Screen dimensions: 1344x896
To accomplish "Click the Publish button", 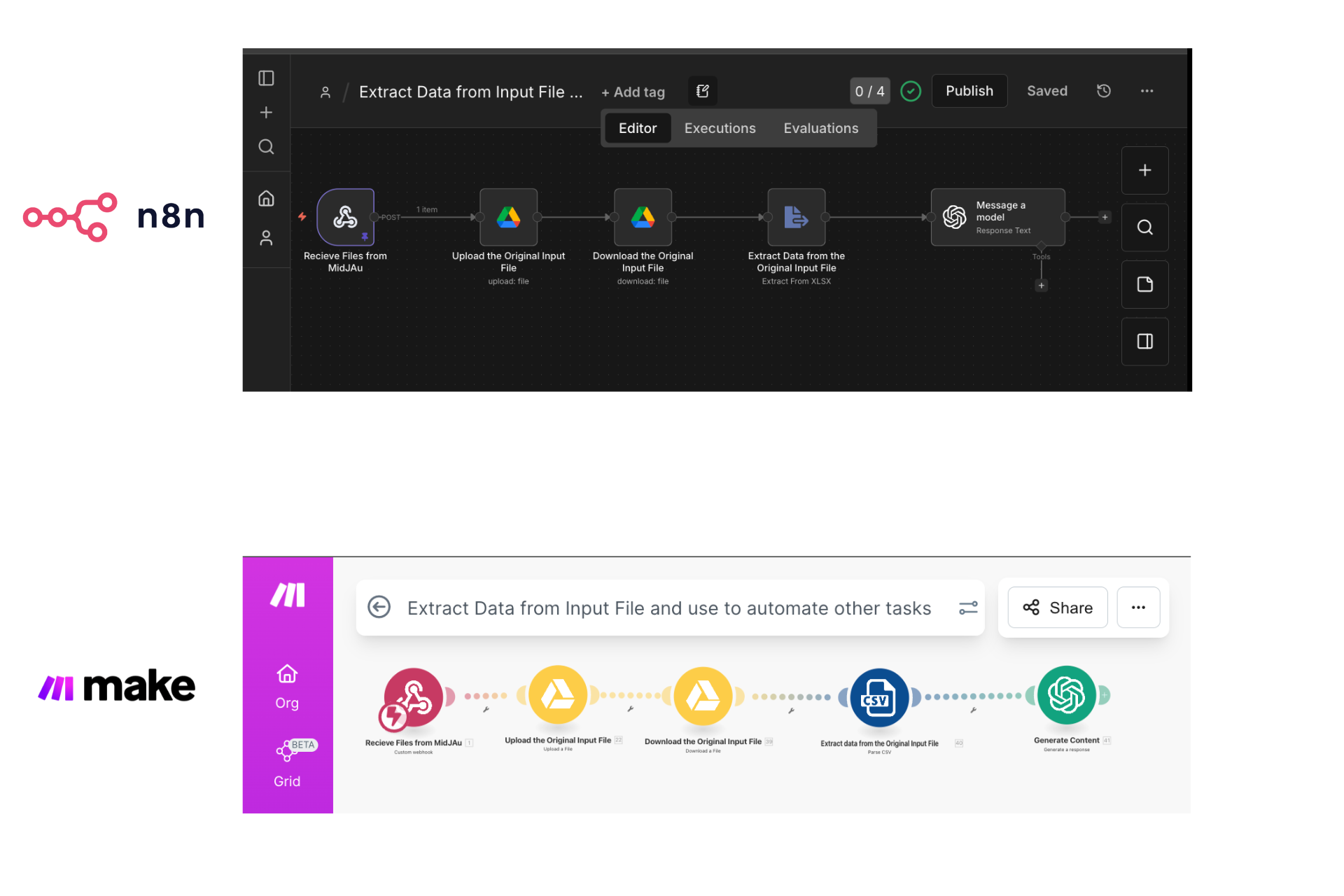I will (969, 91).
